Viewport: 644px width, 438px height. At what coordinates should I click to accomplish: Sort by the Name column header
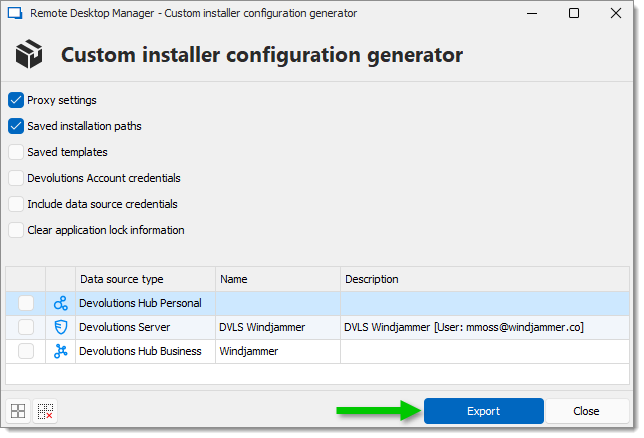pos(278,279)
